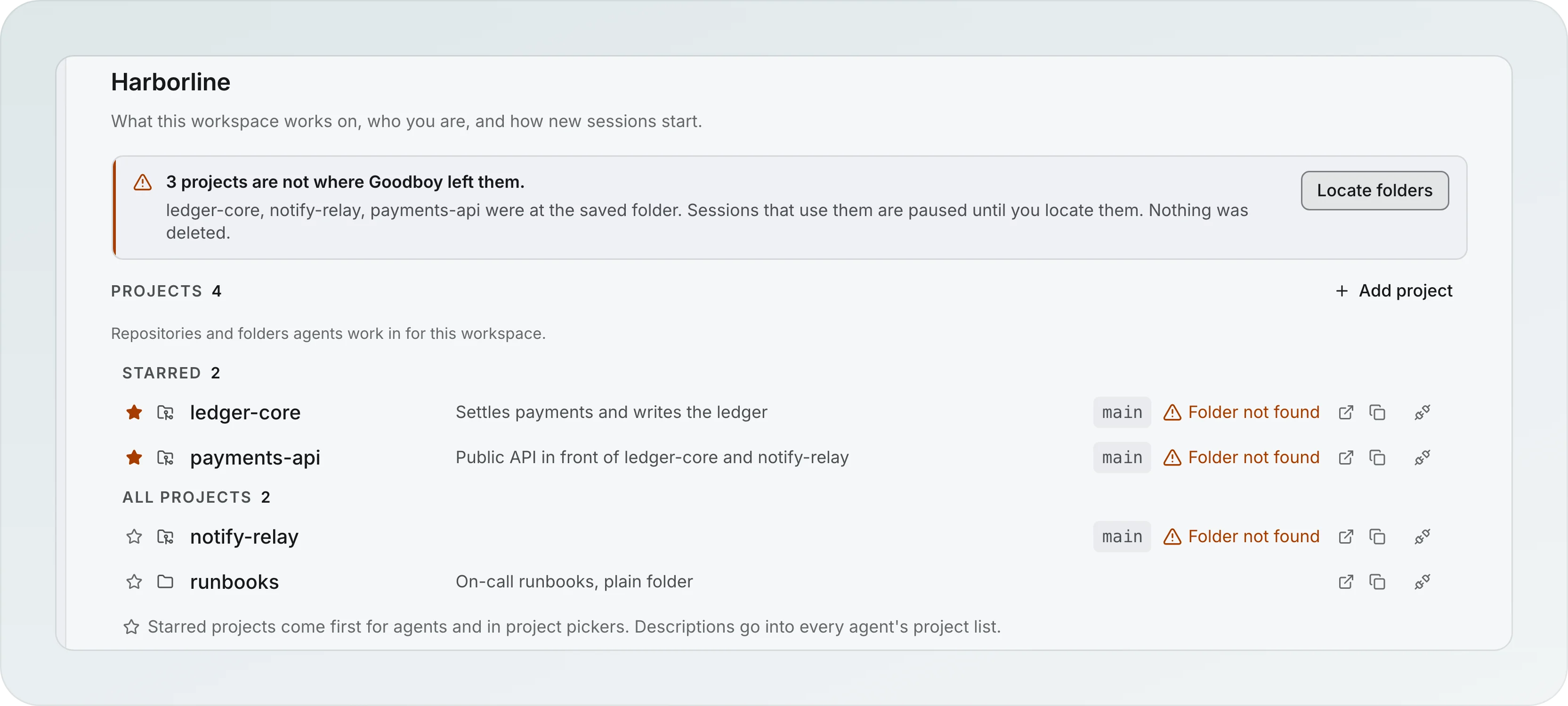This screenshot has height=706, width=1568.
Task: Select the payments-api project name
Action: [255, 457]
